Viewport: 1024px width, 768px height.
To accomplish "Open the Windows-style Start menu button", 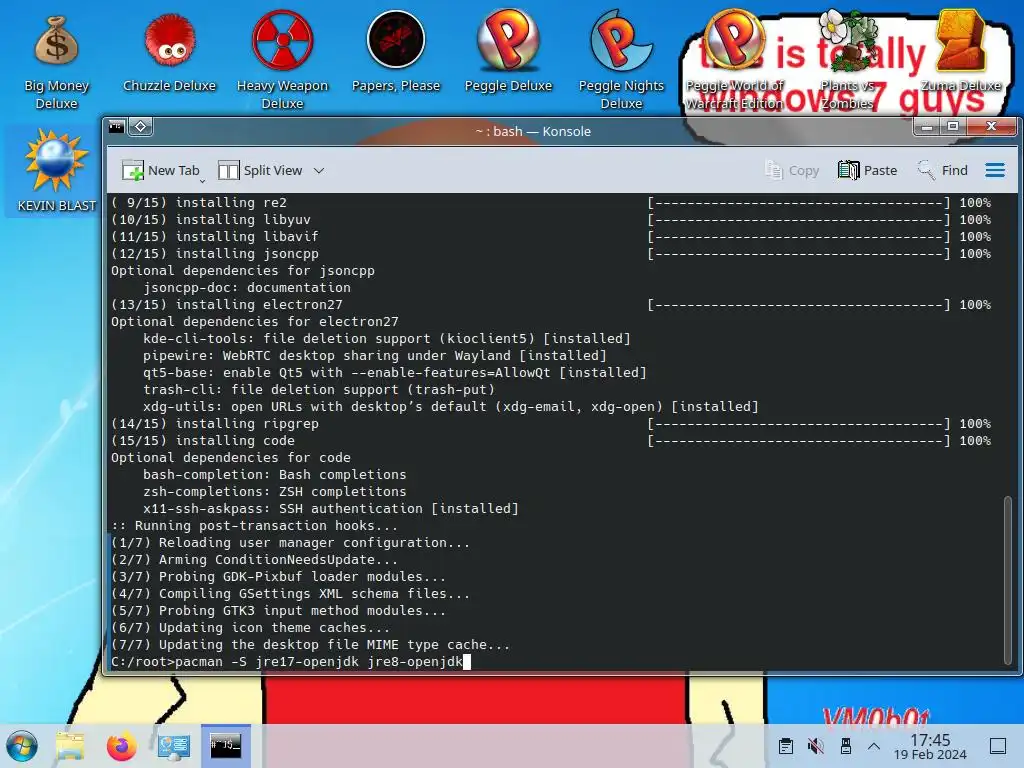I will point(22,746).
